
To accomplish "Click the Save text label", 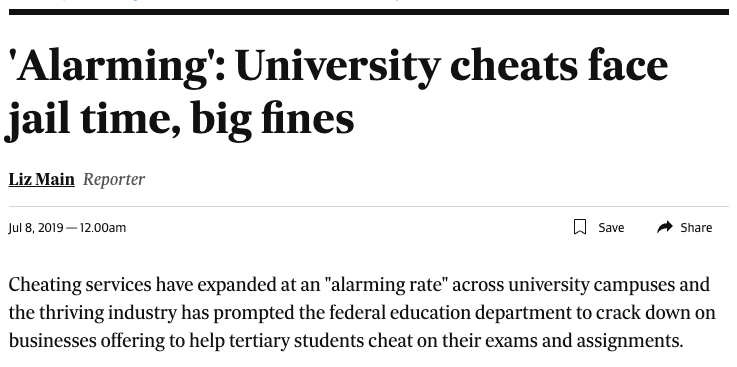I will click(x=611, y=228).
